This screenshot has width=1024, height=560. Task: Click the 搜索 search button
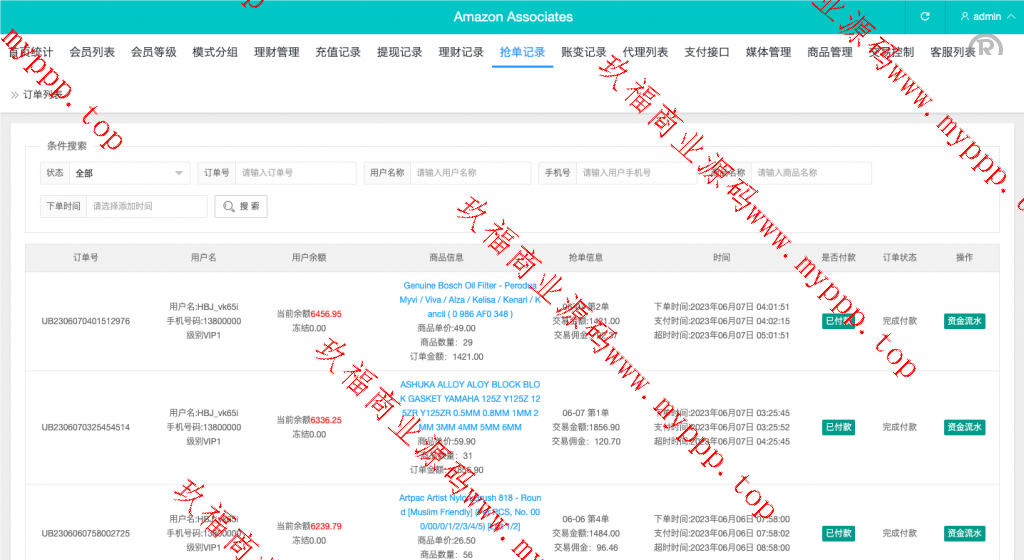tap(241, 206)
